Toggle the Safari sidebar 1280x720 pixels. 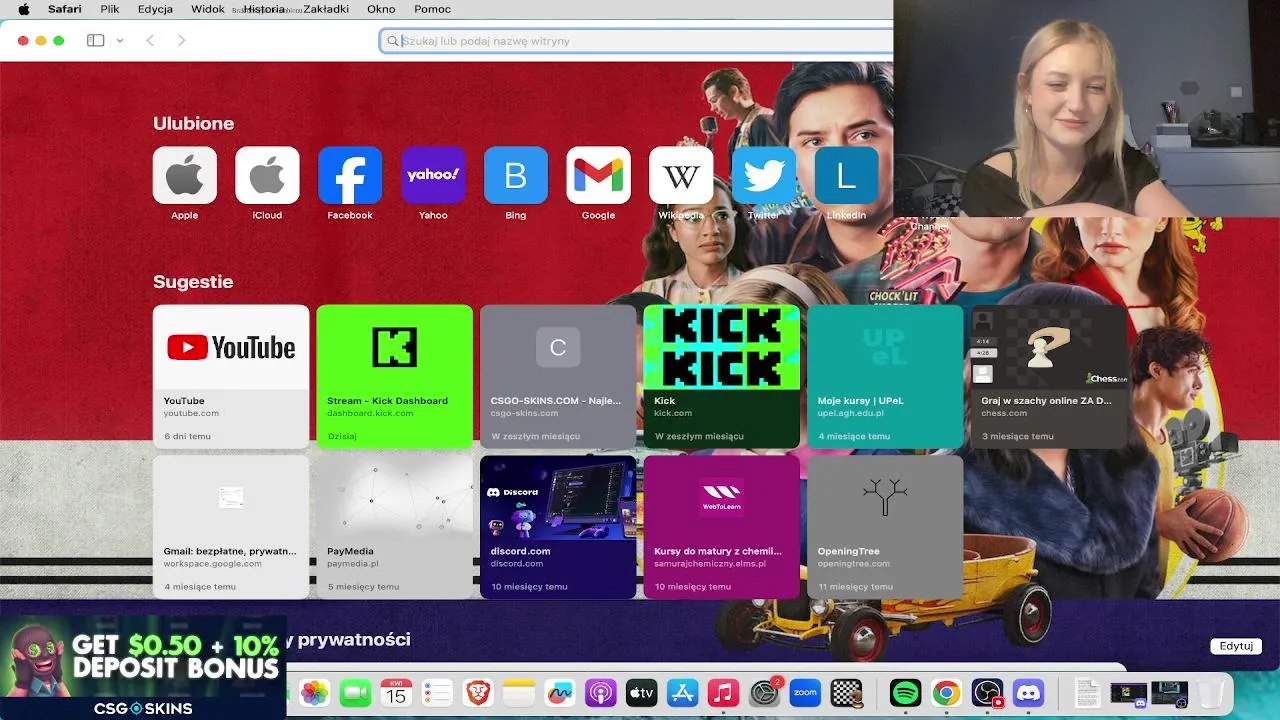(96, 40)
